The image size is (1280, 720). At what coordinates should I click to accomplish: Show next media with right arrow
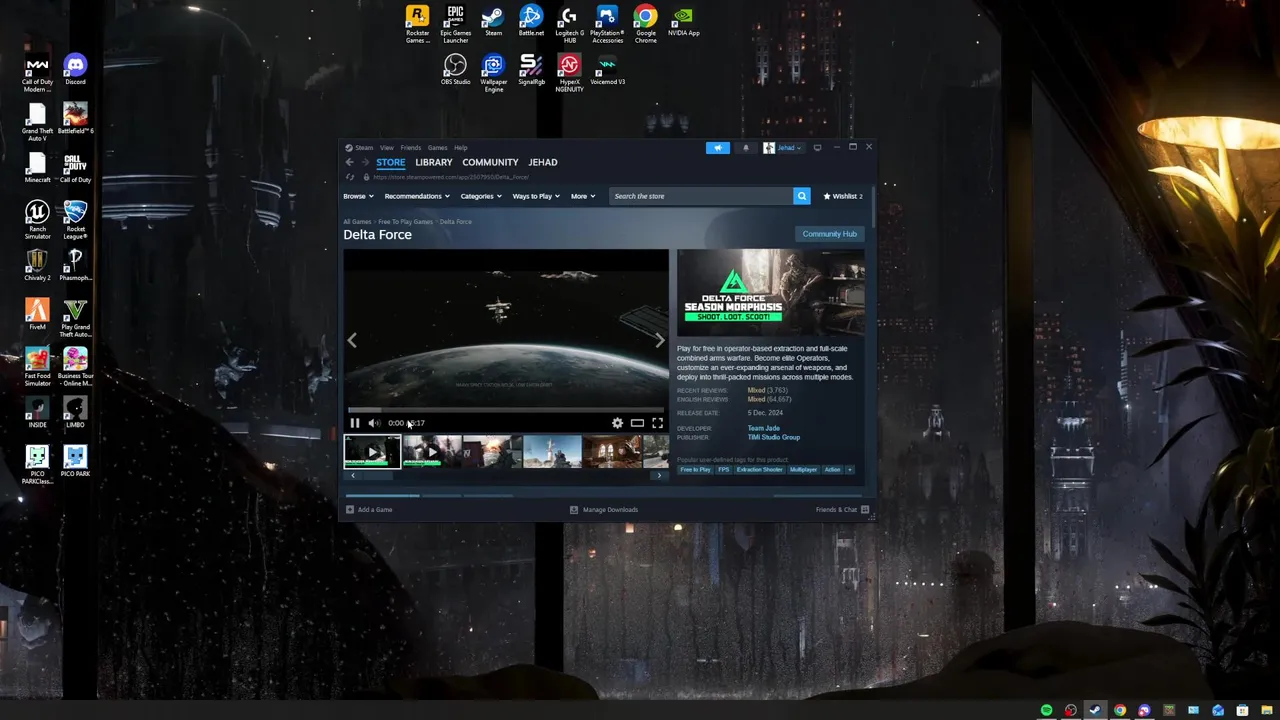tap(659, 341)
